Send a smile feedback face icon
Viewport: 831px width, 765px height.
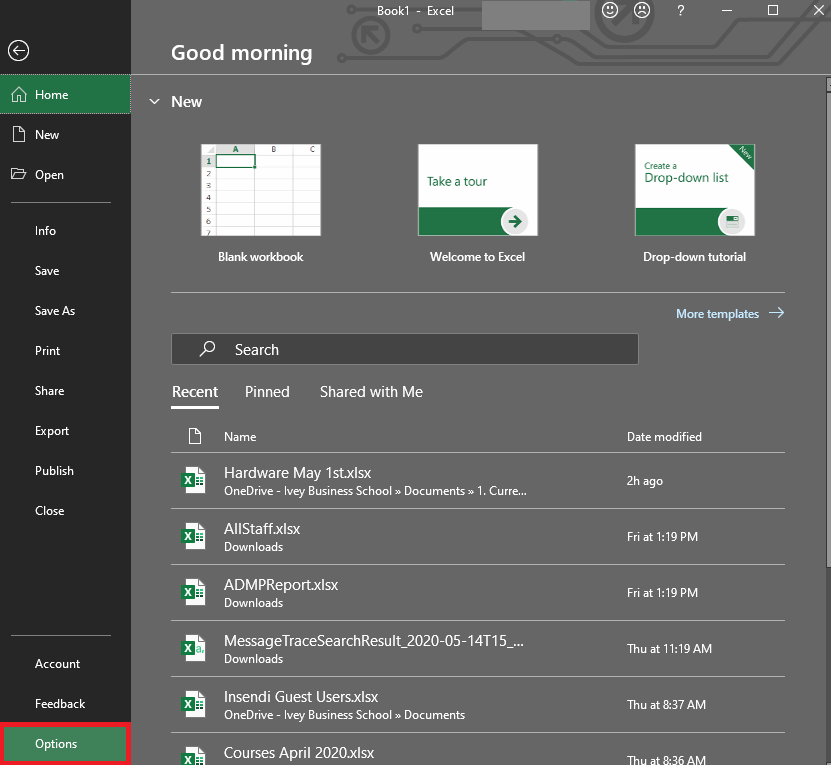point(610,11)
